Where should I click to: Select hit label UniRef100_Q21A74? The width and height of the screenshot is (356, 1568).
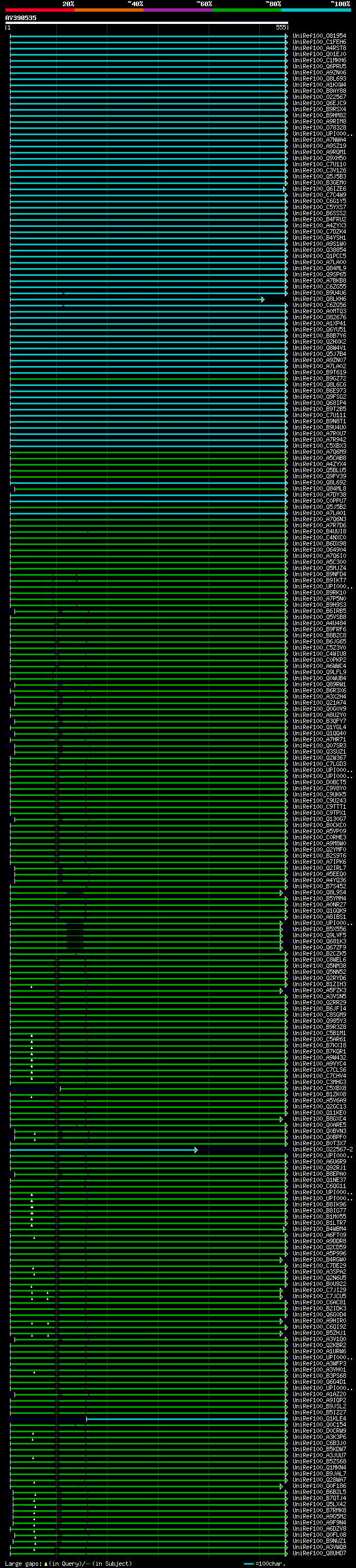(319, 703)
